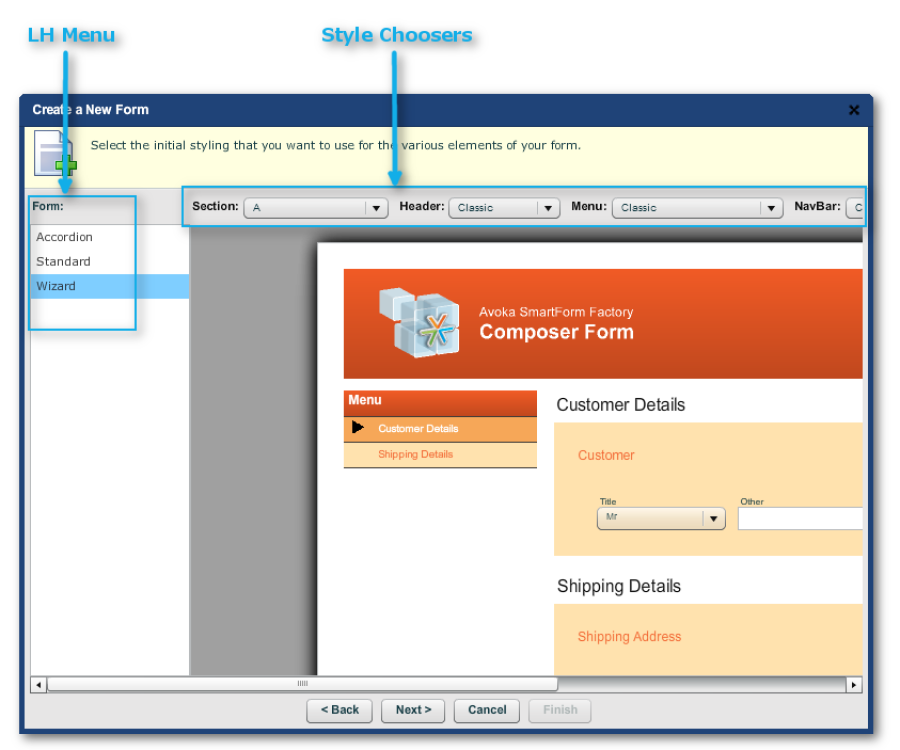The height and width of the screenshot is (750, 900).
Task: Click the Shipping Address label
Action: 629,636
